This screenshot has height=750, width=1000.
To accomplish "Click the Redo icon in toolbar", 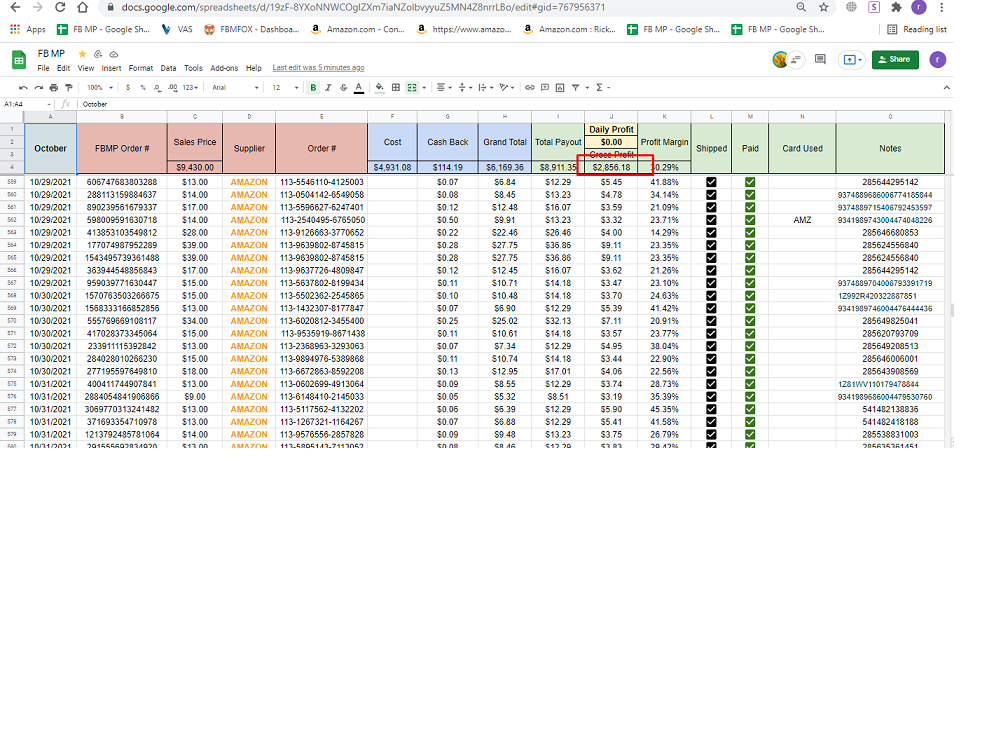I will [38, 87].
